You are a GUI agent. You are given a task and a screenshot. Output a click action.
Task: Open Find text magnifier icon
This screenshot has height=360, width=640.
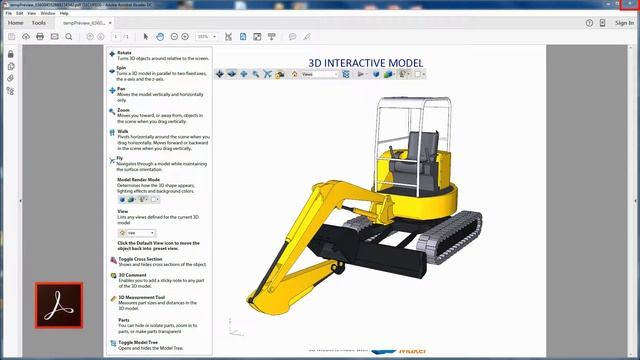point(69,37)
